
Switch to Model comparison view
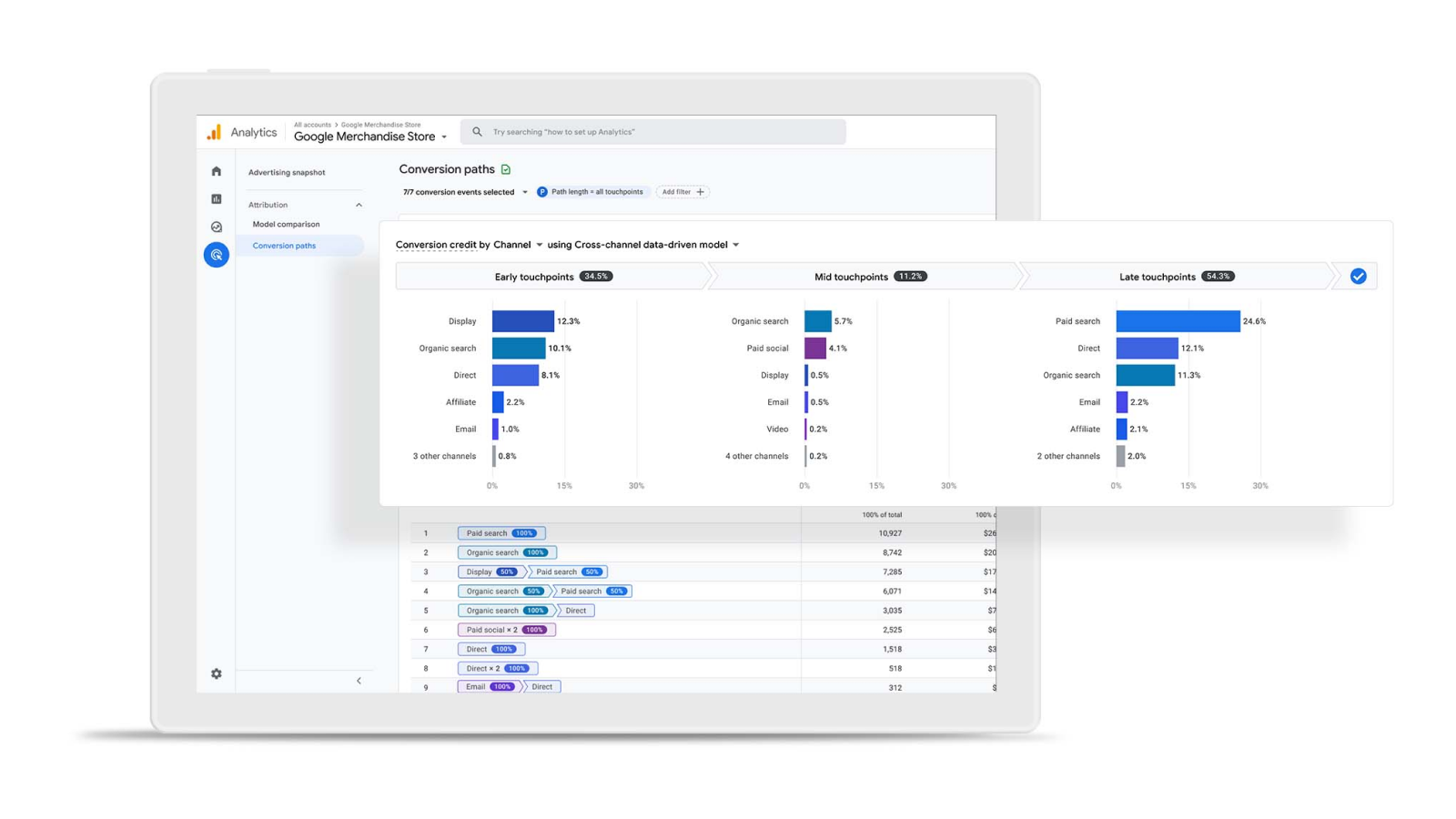(x=285, y=224)
